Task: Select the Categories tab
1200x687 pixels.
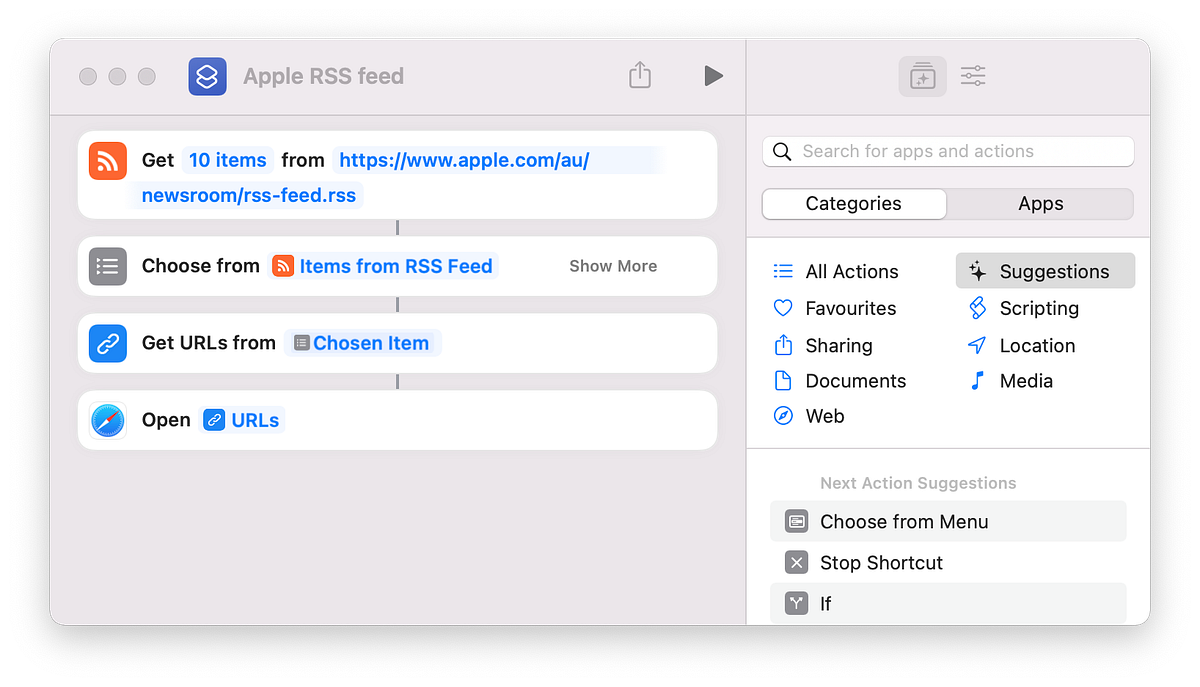Action: (x=853, y=203)
